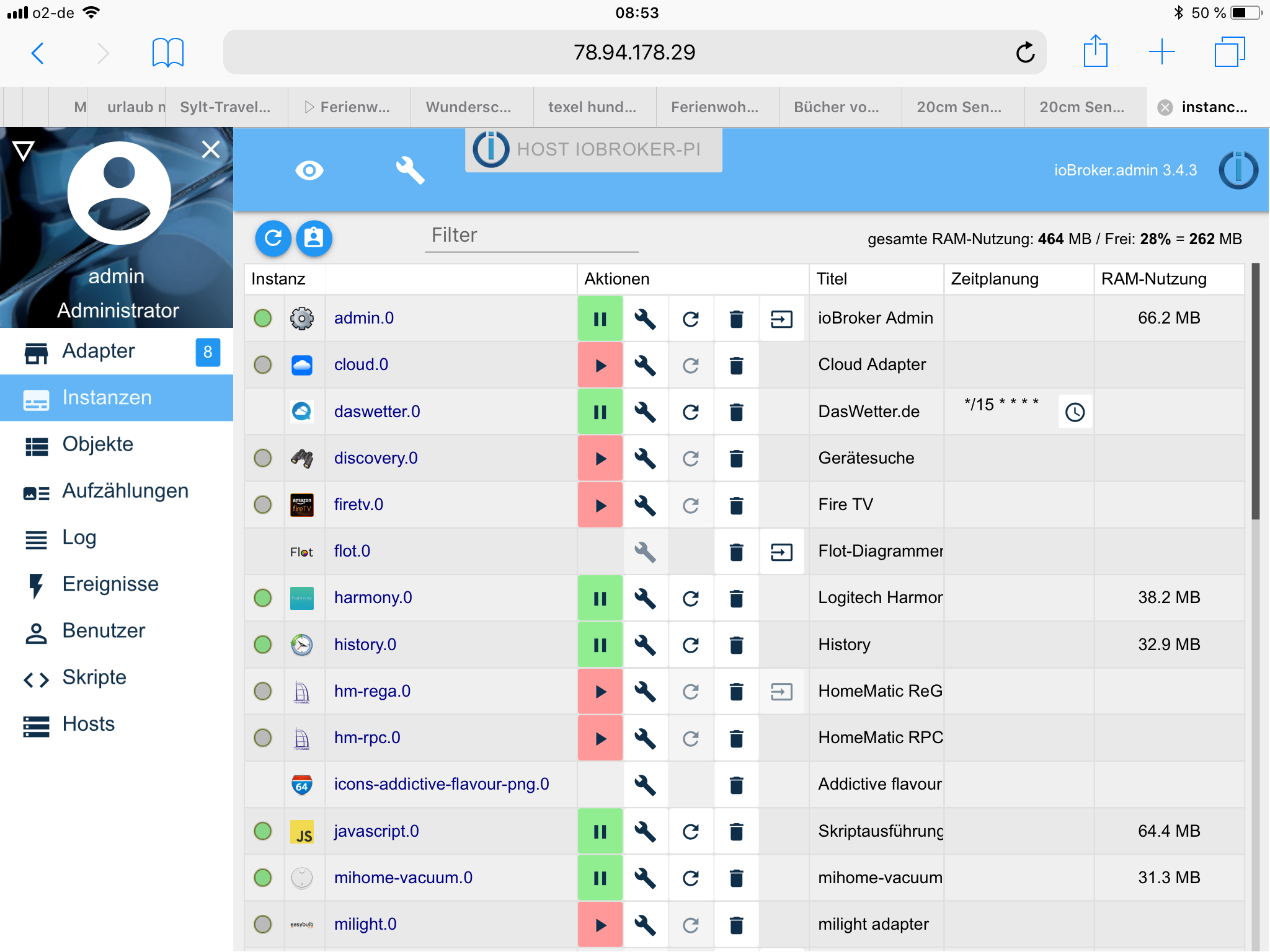Open the Objekte menu

pyautogui.click(x=117, y=444)
